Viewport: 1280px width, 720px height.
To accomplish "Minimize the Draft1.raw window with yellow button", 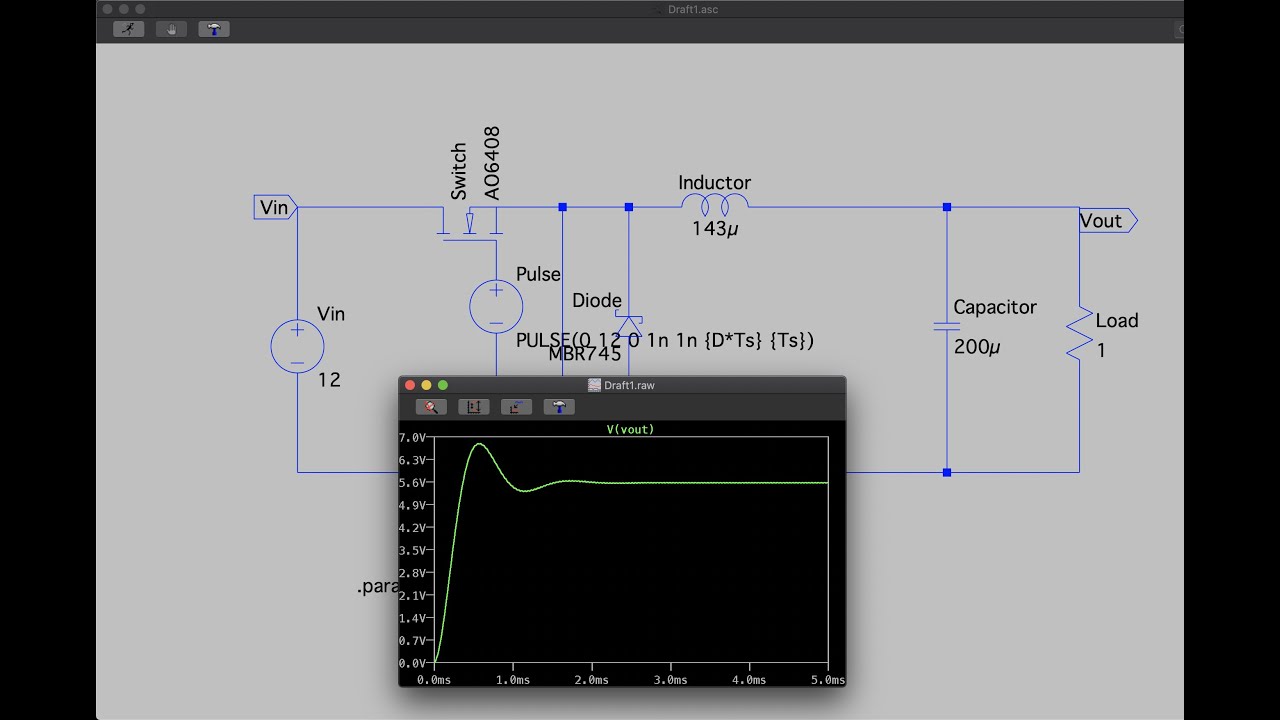I will click(426, 385).
